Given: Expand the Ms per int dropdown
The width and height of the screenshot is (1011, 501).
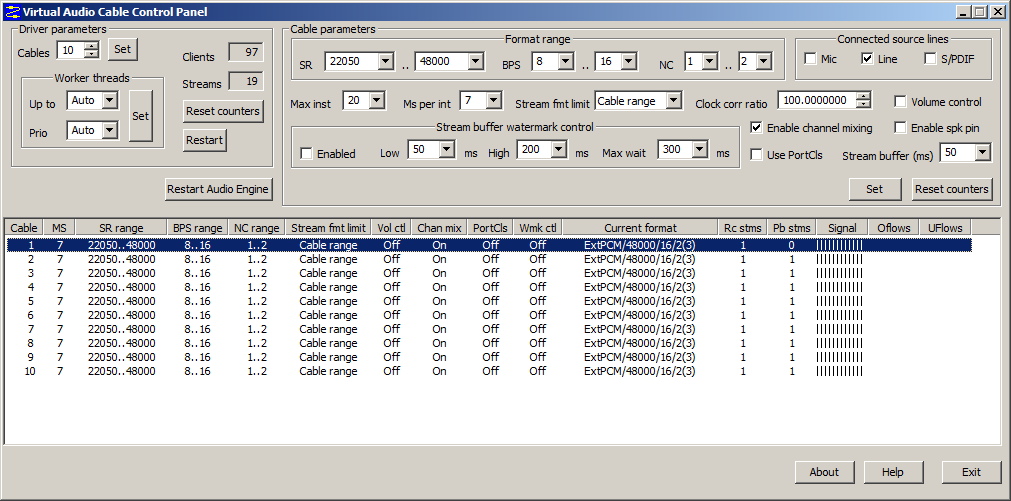Looking at the screenshot, I should (x=494, y=101).
